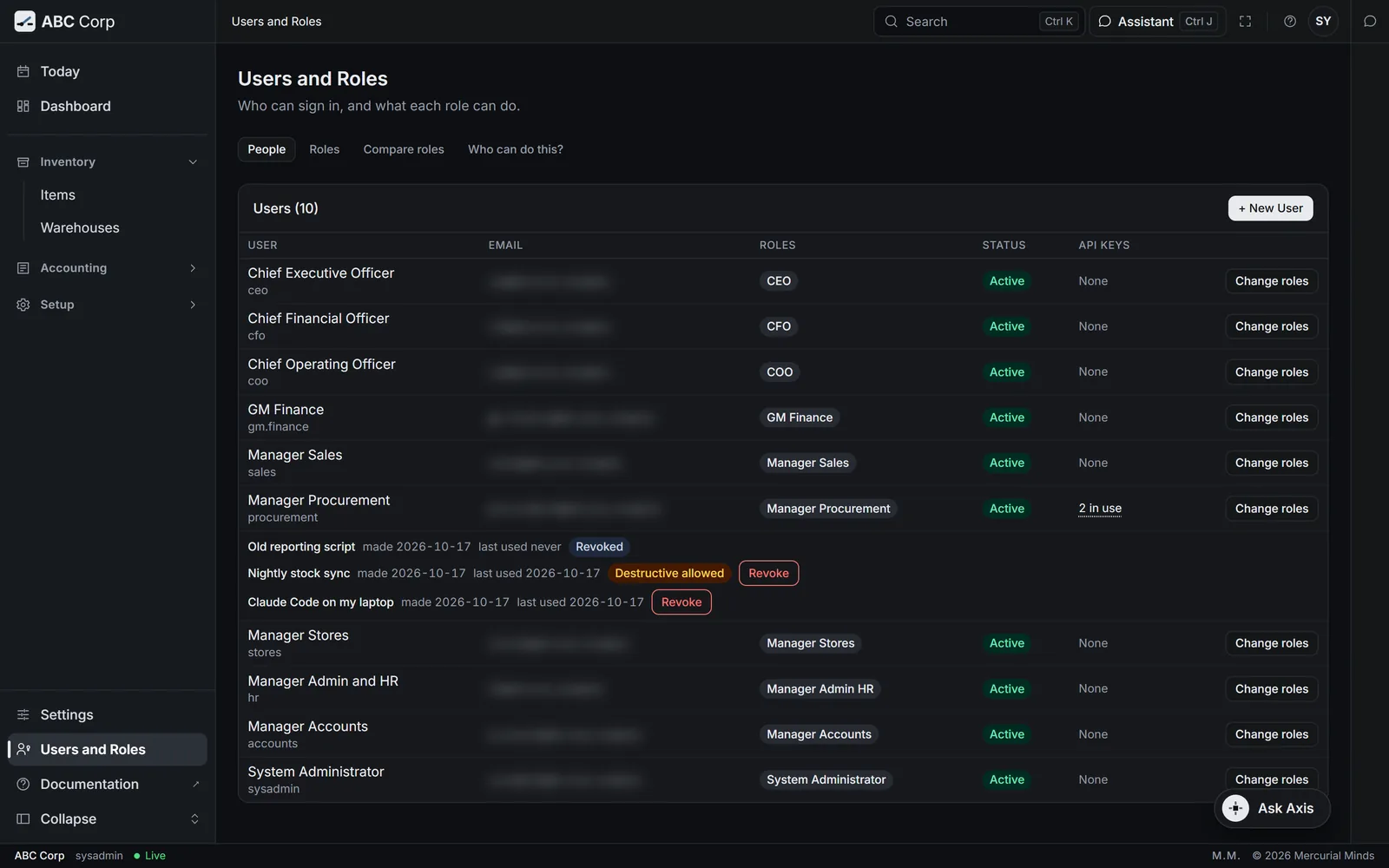This screenshot has width=1389, height=868.
Task: Open Items in the sidebar
Action: (57, 195)
